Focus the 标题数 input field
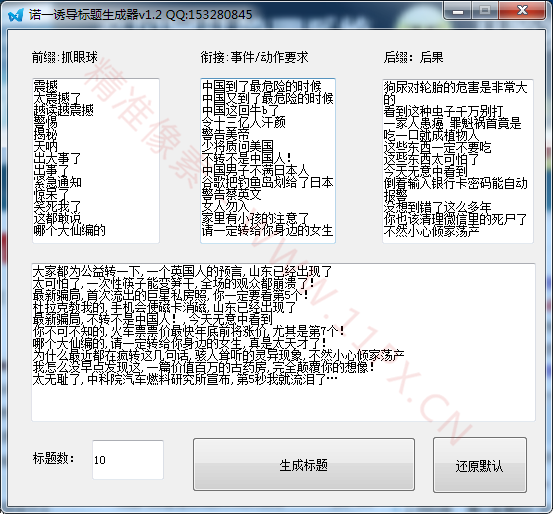 128,460
